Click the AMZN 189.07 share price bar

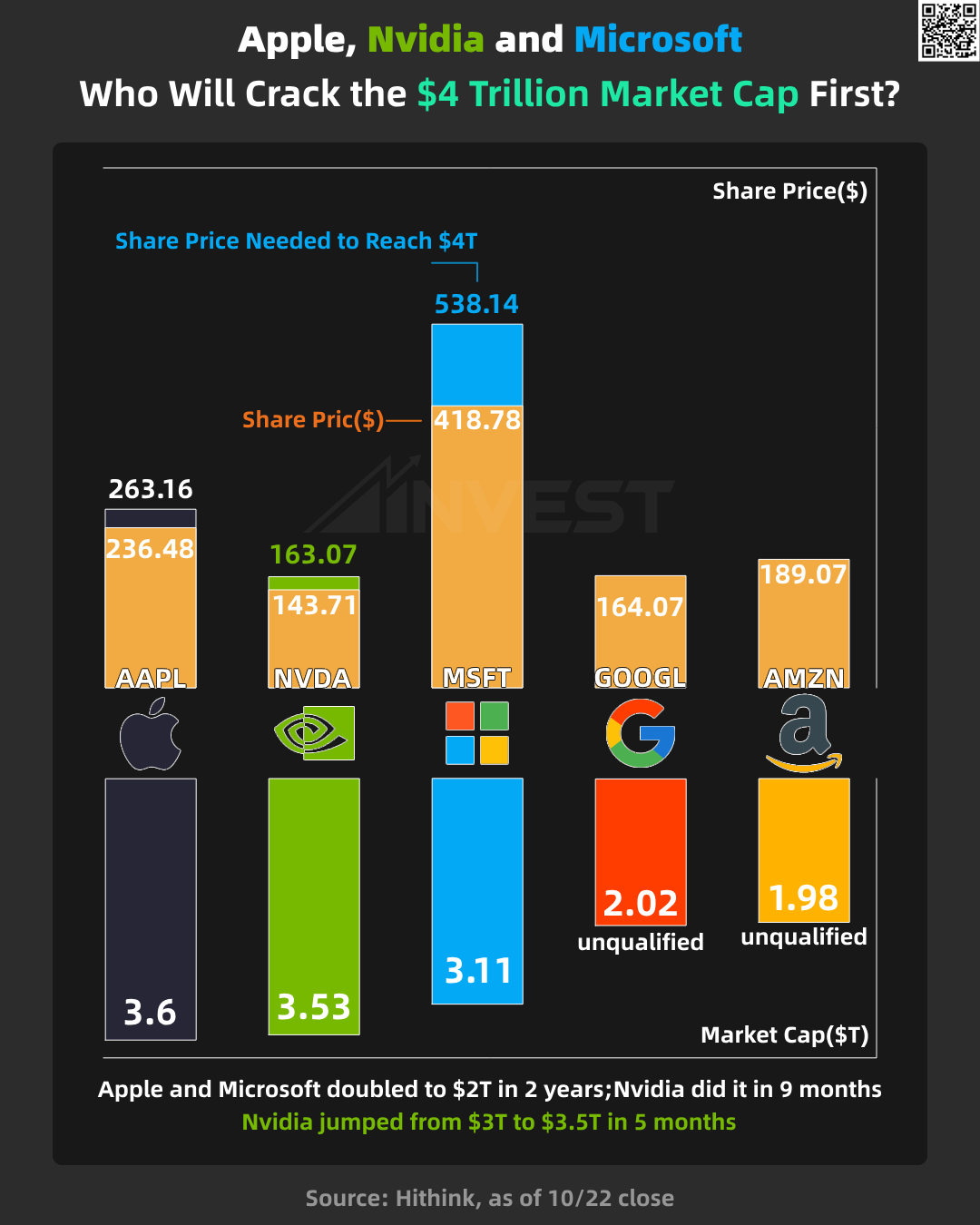tap(804, 626)
